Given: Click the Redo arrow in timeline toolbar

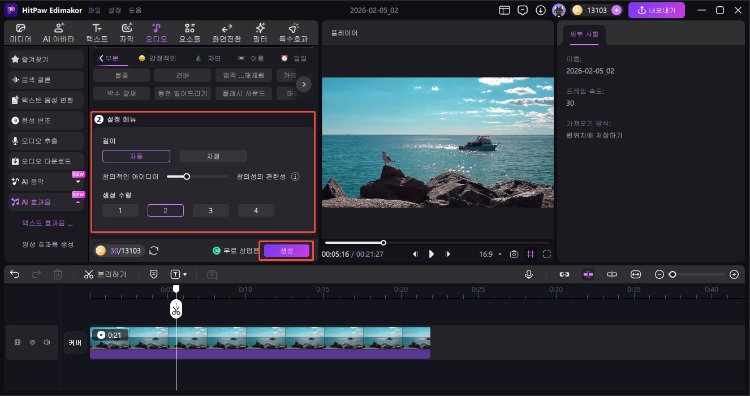Looking at the screenshot, I should [x=36, y=274].
